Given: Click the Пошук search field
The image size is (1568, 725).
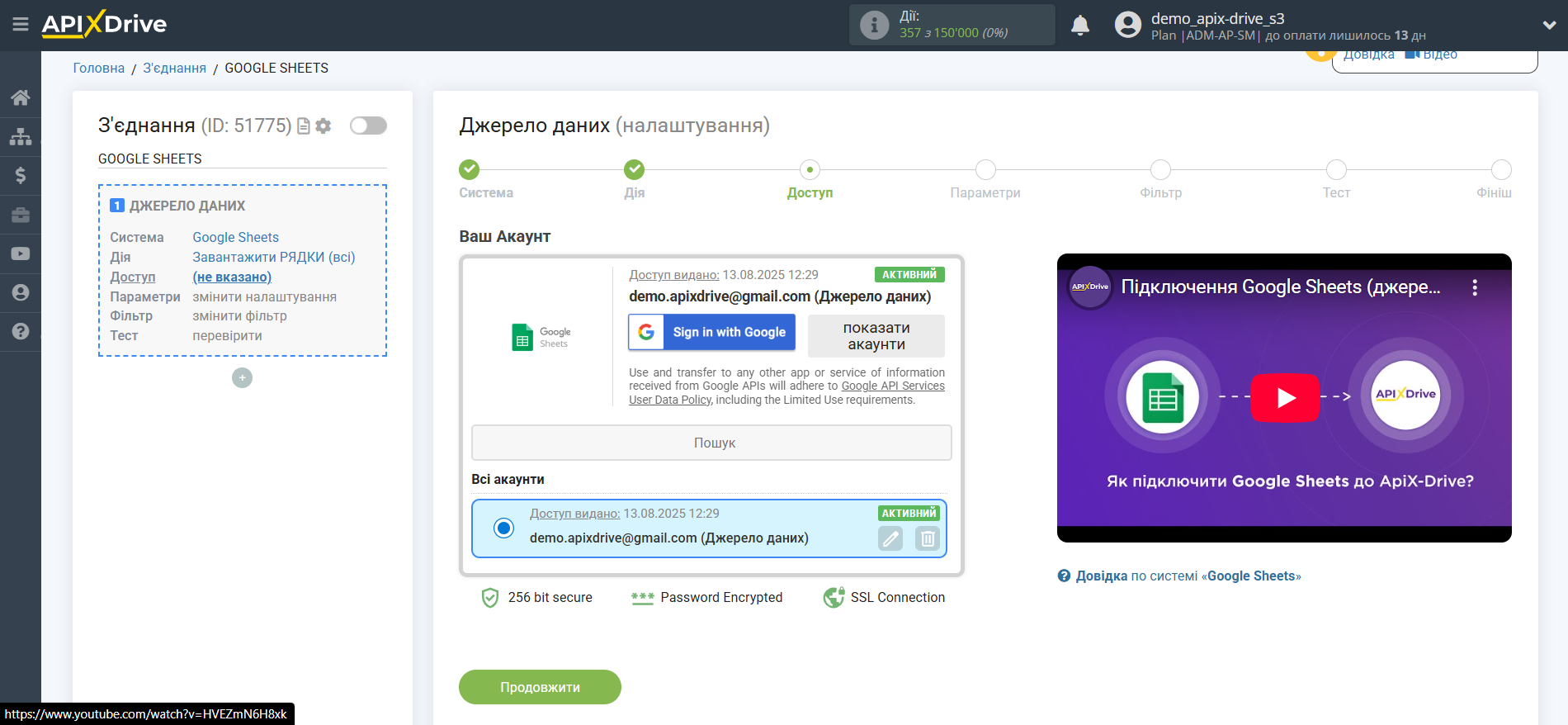Looking at the screenshot, I should (711, 443).
